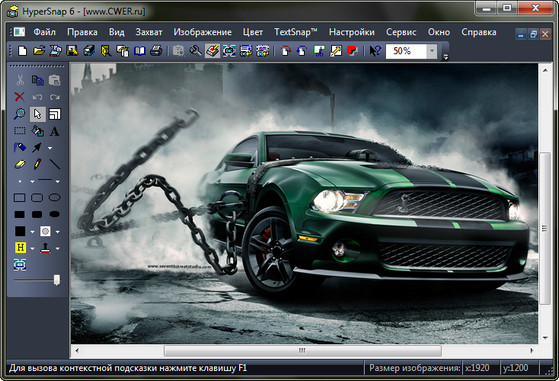Choose the eraser tool in the side palette
Image resolution: width=559 pixels, height=381 pixels.
coord(20,164)
